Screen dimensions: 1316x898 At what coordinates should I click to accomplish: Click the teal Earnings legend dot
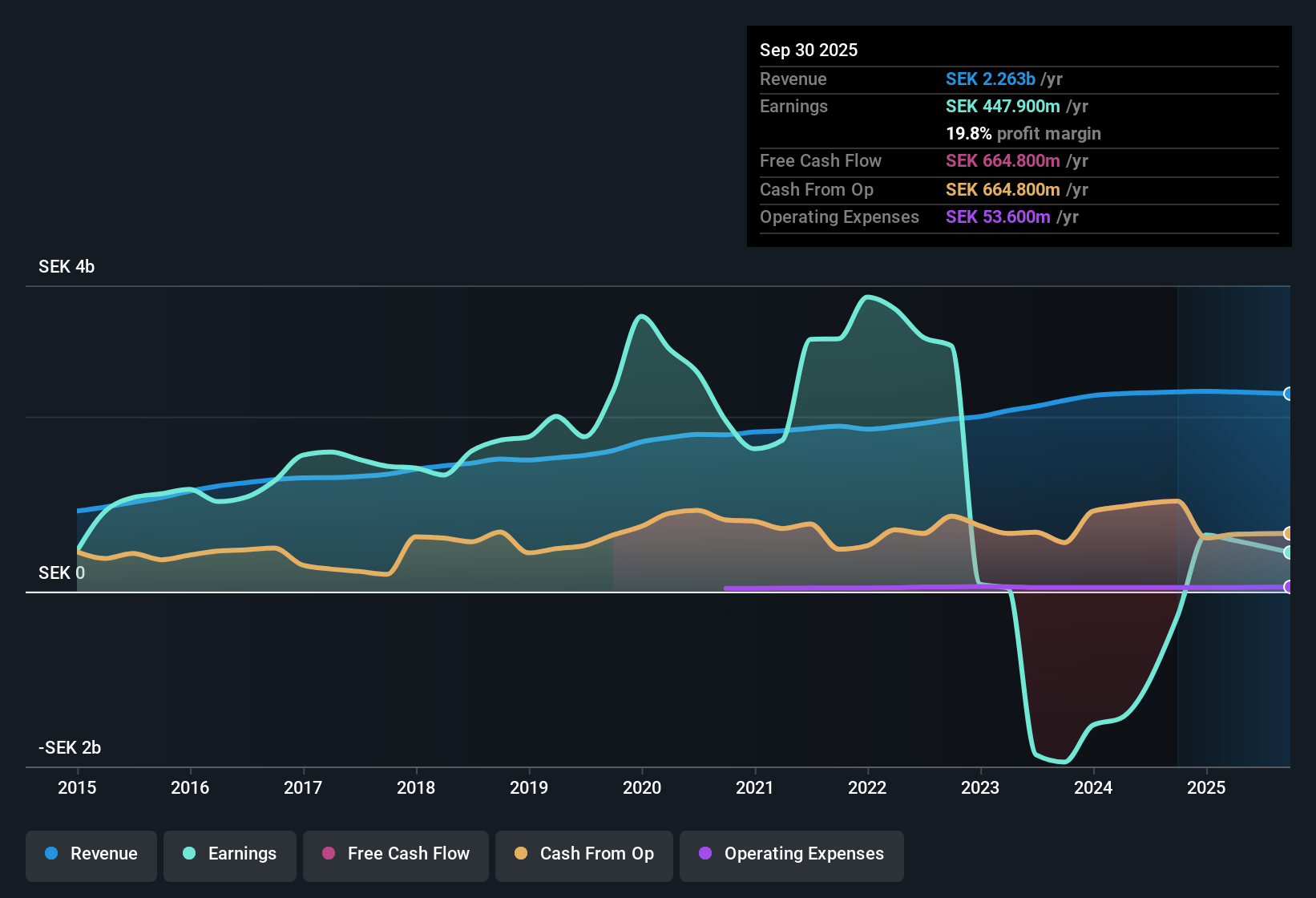coord(188,854)
